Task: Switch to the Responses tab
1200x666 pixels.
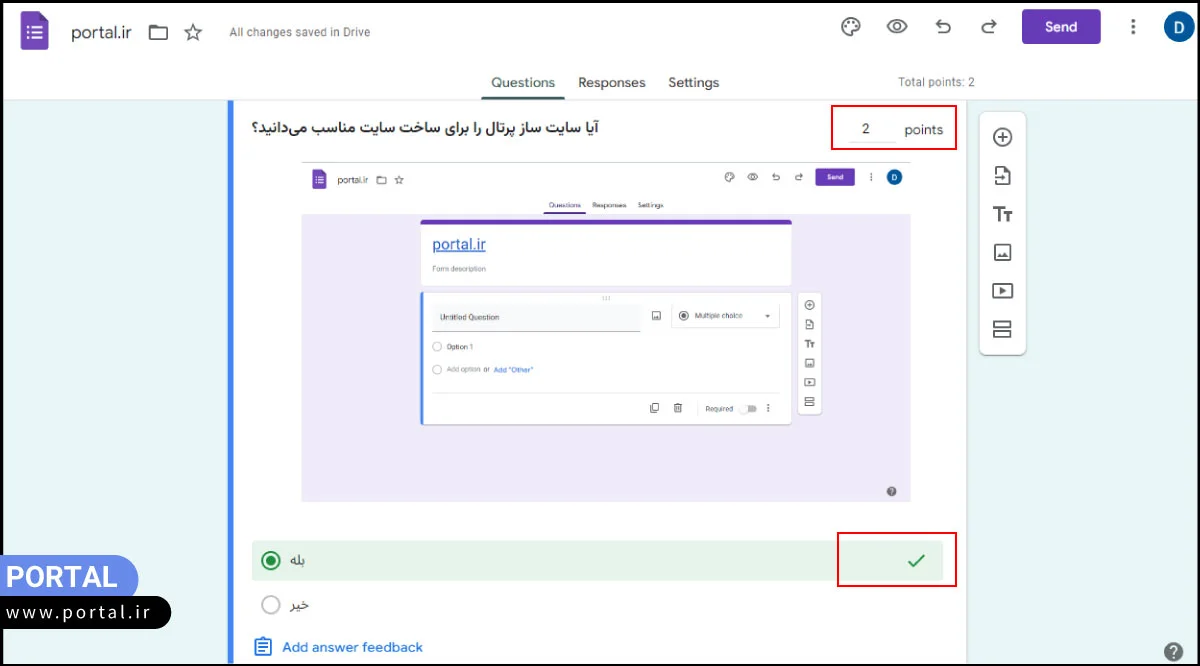Action: [x=611, y=83]
